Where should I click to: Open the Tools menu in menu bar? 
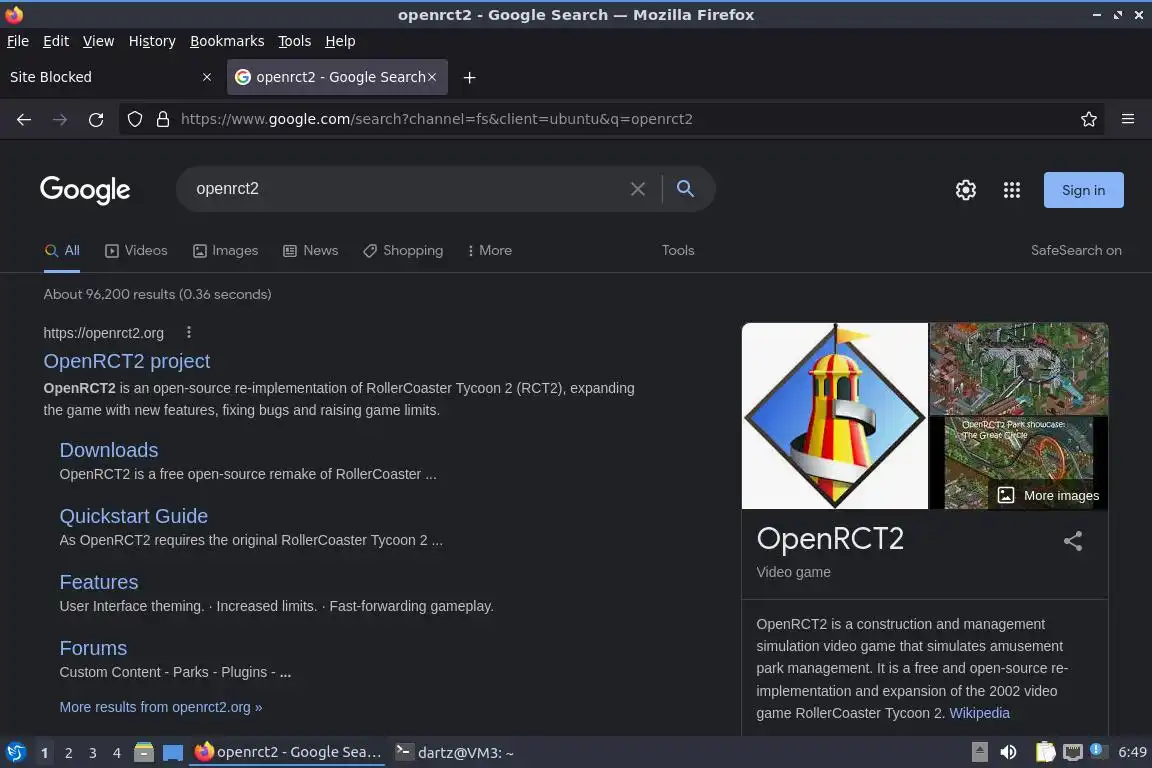pos(295,41)
